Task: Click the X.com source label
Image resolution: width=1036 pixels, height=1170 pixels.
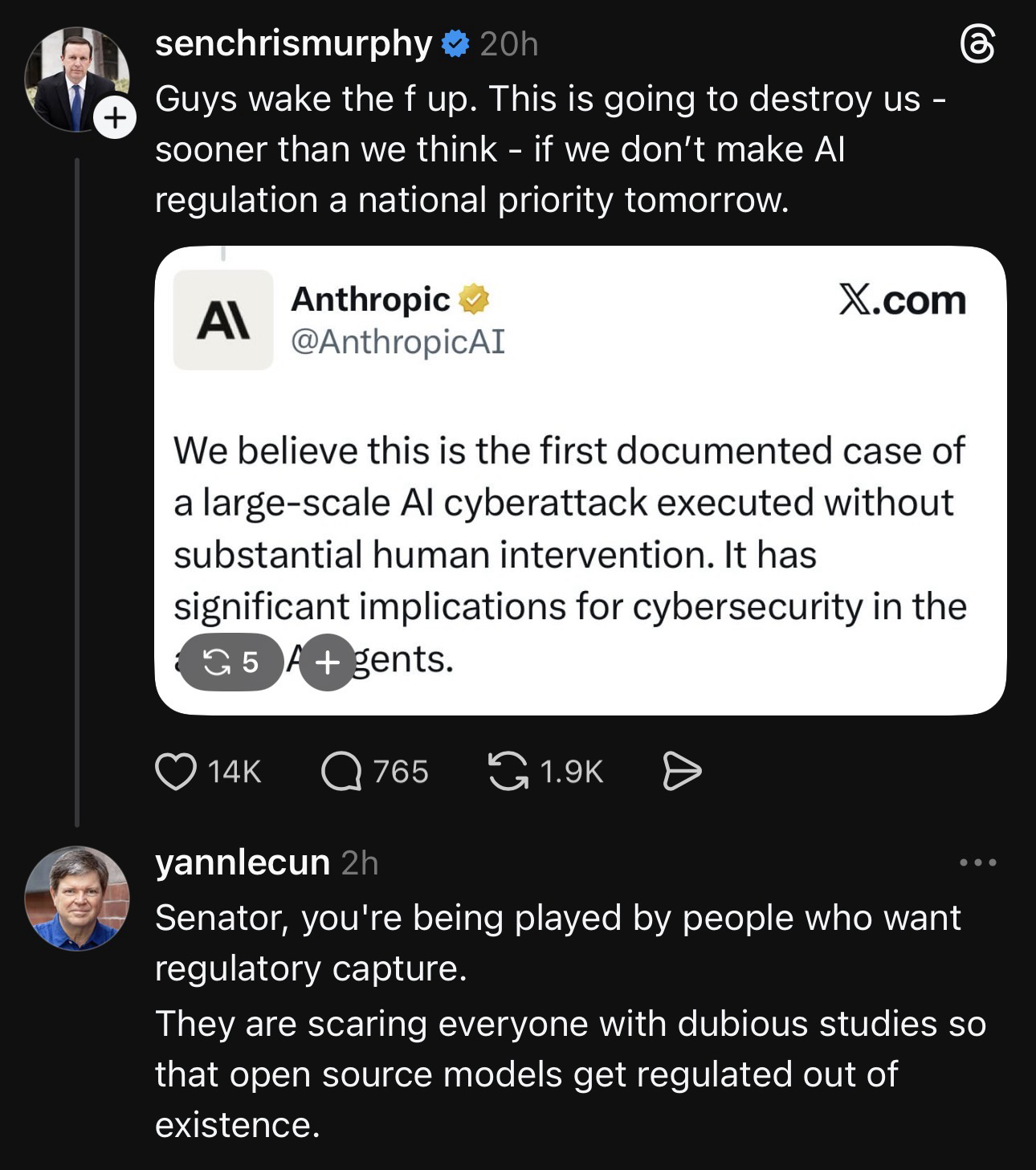Action: (902, 300)
